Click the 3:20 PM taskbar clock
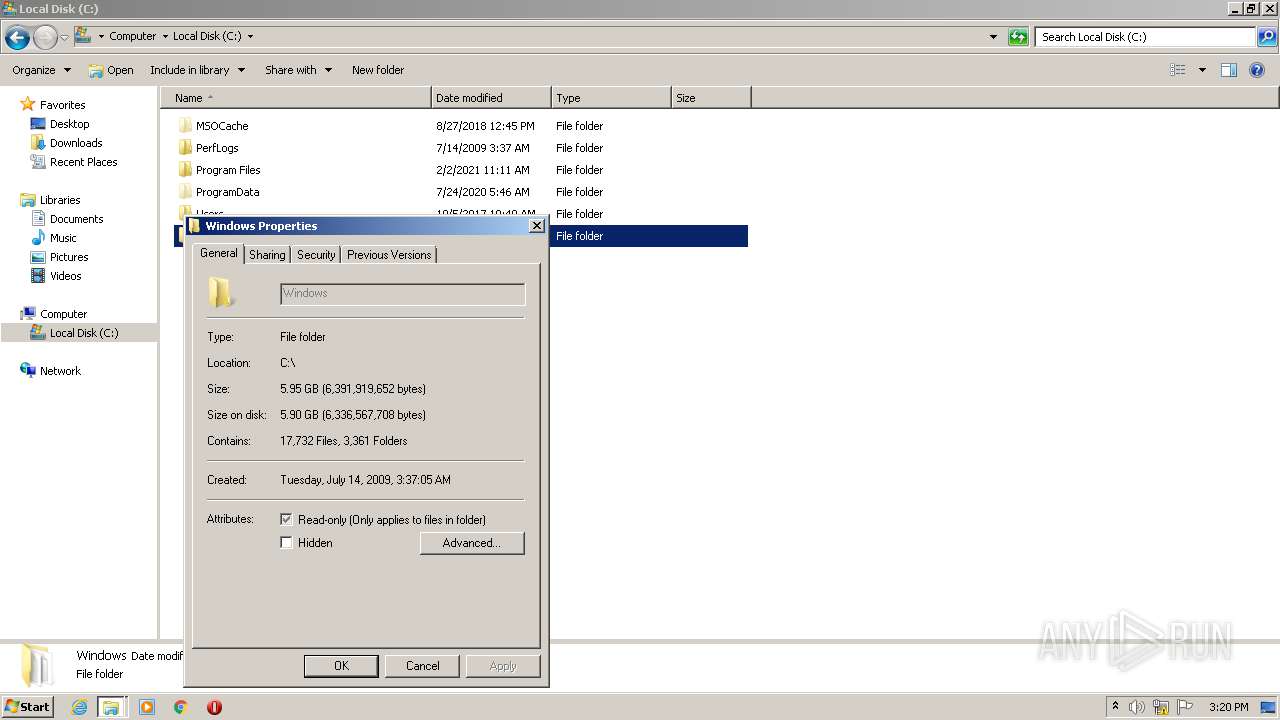 click(x=1228, y=707)
